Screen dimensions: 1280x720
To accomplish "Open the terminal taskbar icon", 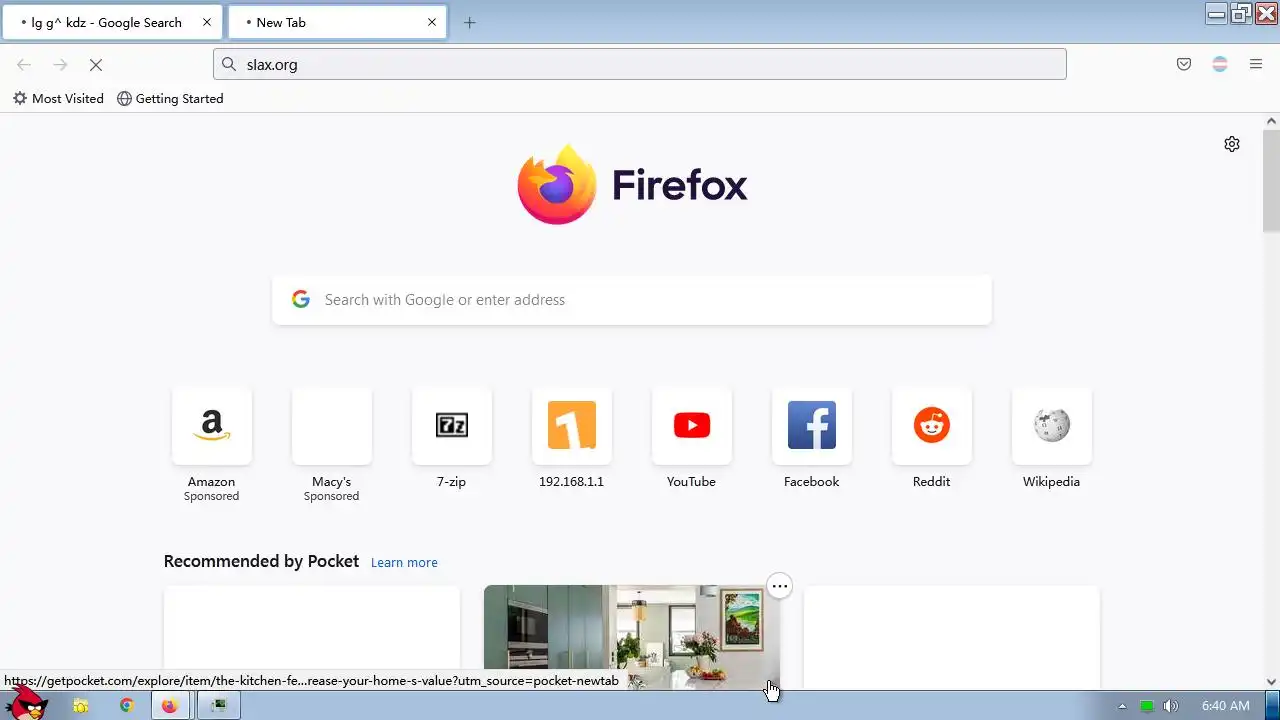I will pyautogui.click(x=217, y=705).
